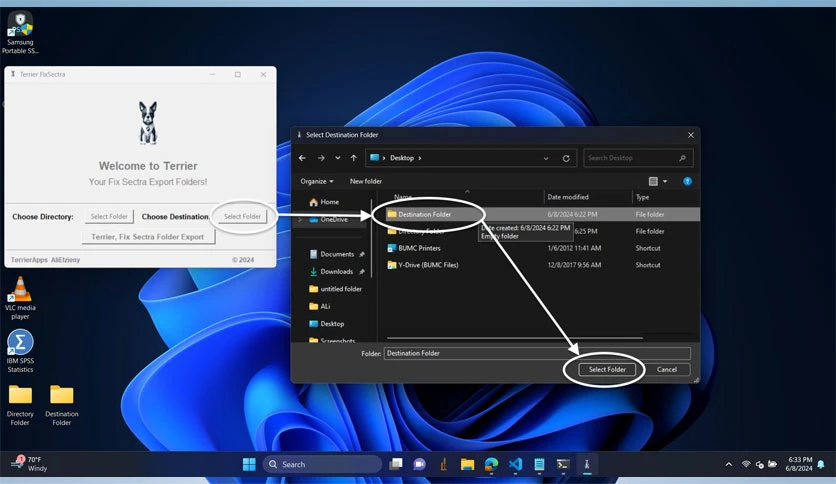836x484 pixels.
Task: Click the taskbar Search box
Action: click(x=323, y=464)
